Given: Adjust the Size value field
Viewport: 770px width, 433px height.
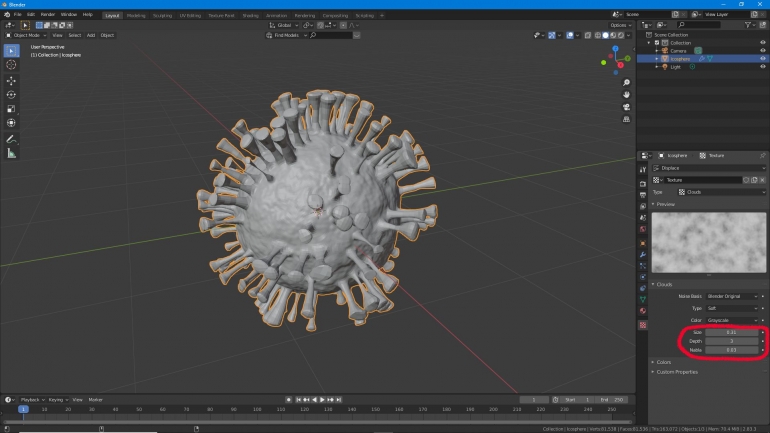Looking at the screenshot, I should [732, 332].
